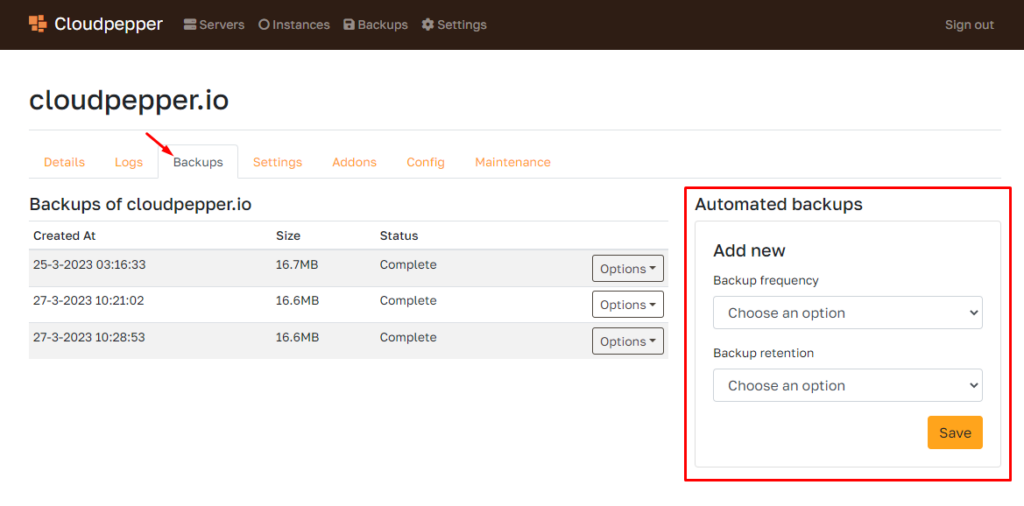Open the Backup frequency dropdown

847,313
